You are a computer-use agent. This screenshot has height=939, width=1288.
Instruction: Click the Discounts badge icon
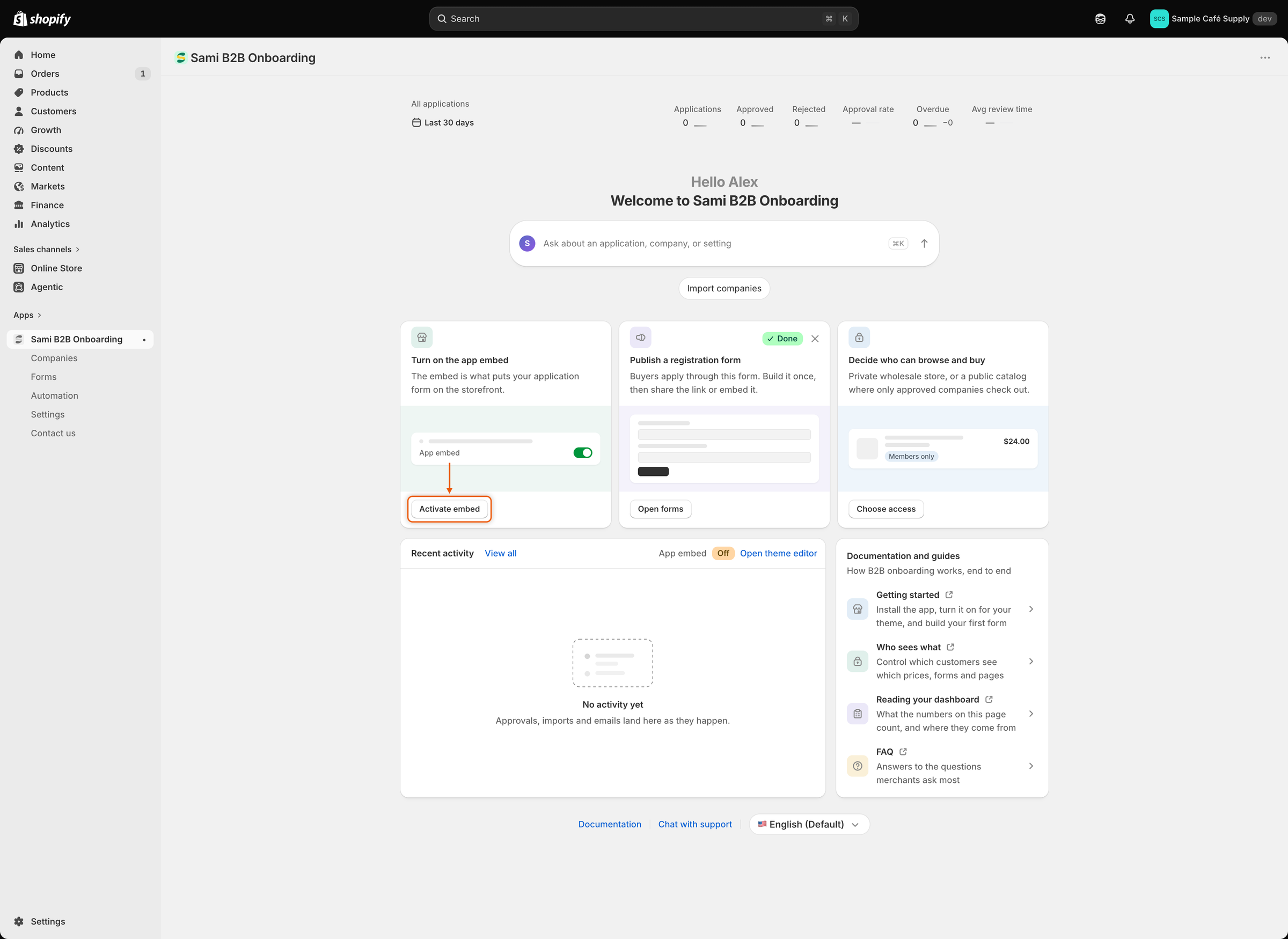click(x=19, y=148)
